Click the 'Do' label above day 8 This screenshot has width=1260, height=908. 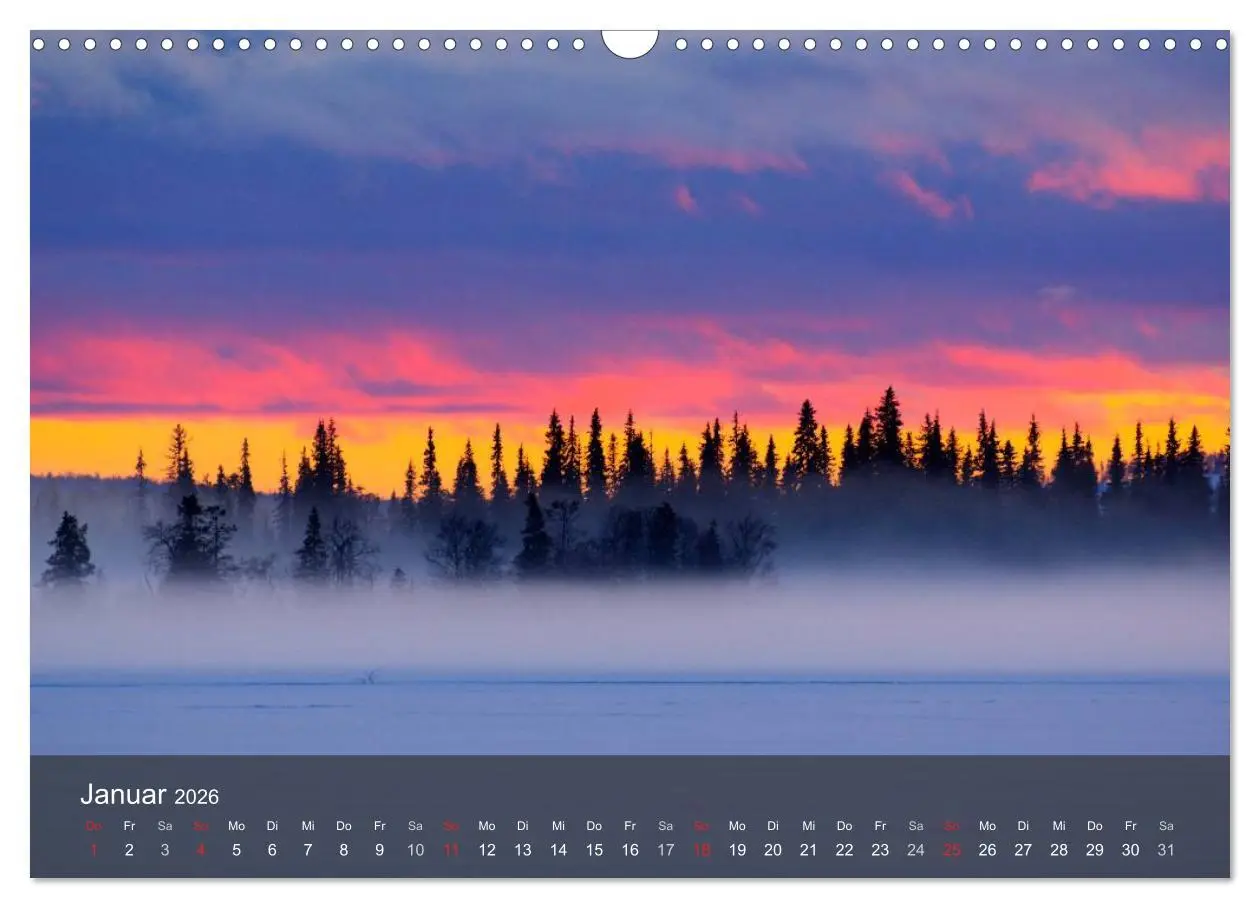[x=344, y=826]
